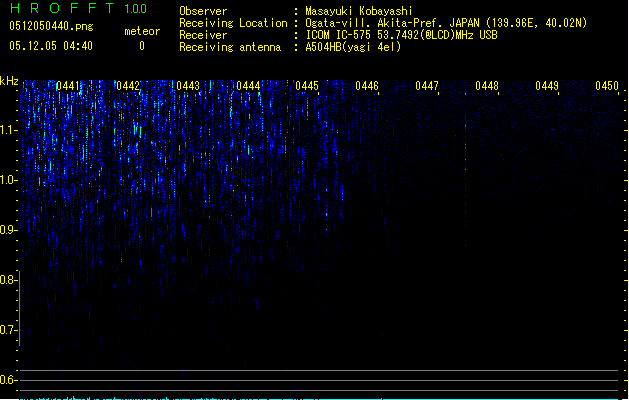Image resolution: width=629 pixels, height=400 pixels.
Task: Click the Observer field label
Action: tap(203, 11)
